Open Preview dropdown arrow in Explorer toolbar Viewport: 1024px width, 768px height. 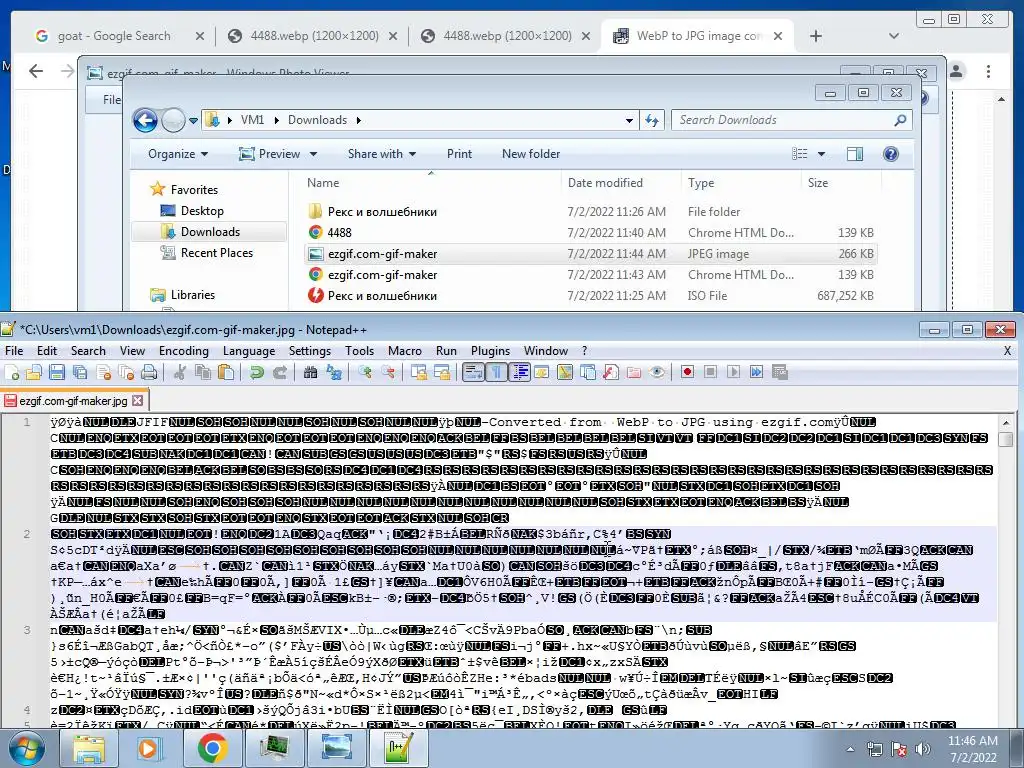(x=313, y=154)
